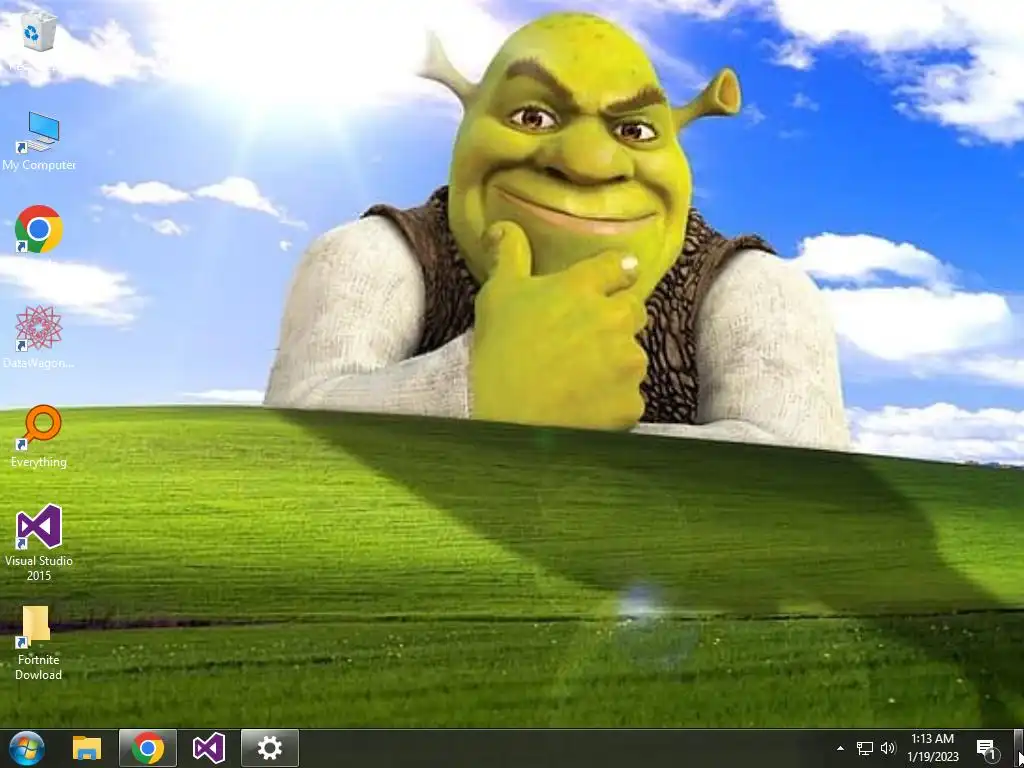Viewport: 1024px width, 768px height.
Task: Click the "Everything" icon label text
Action: (39, 462)
